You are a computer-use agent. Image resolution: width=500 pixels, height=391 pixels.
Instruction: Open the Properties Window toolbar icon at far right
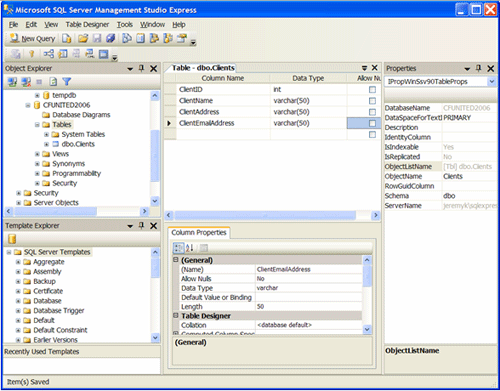tap(182, 39)
